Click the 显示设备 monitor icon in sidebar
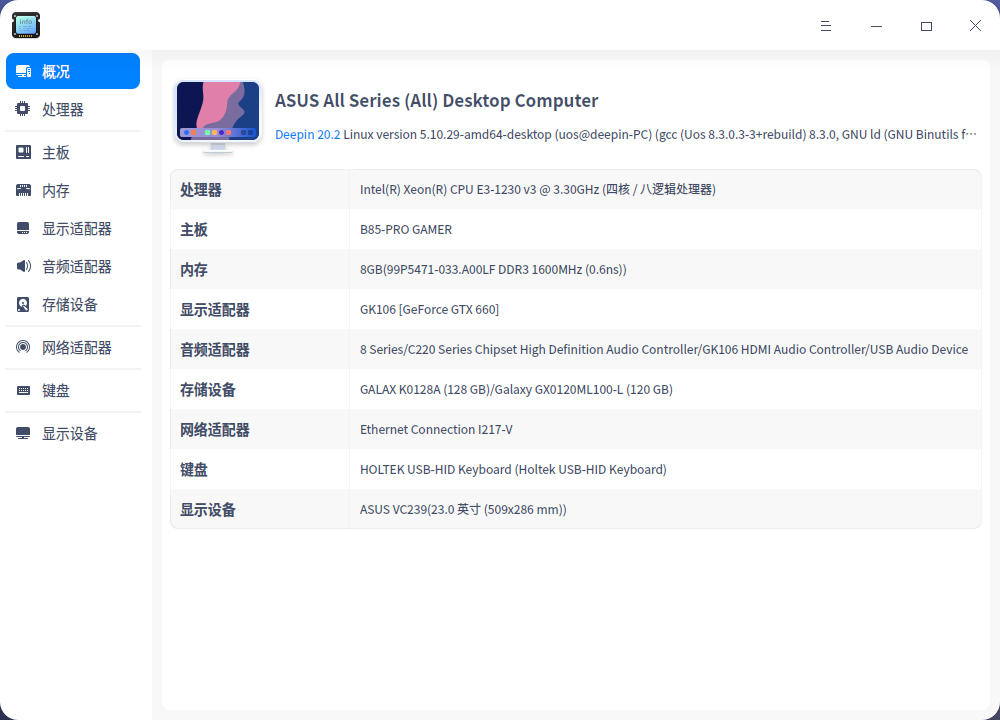1000x720 pixels. [23, 434]
